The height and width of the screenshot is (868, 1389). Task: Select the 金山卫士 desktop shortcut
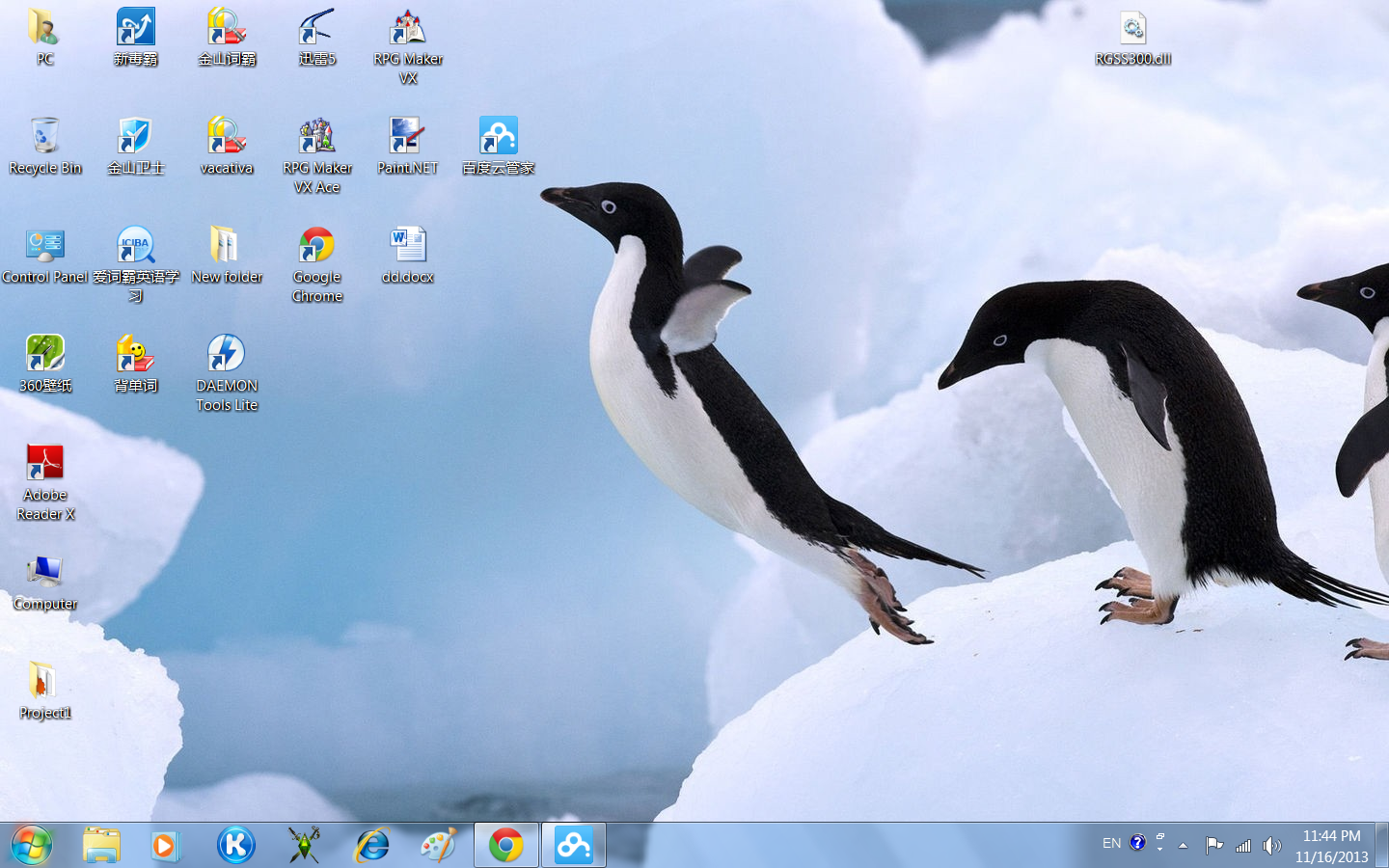click(136, 146)
